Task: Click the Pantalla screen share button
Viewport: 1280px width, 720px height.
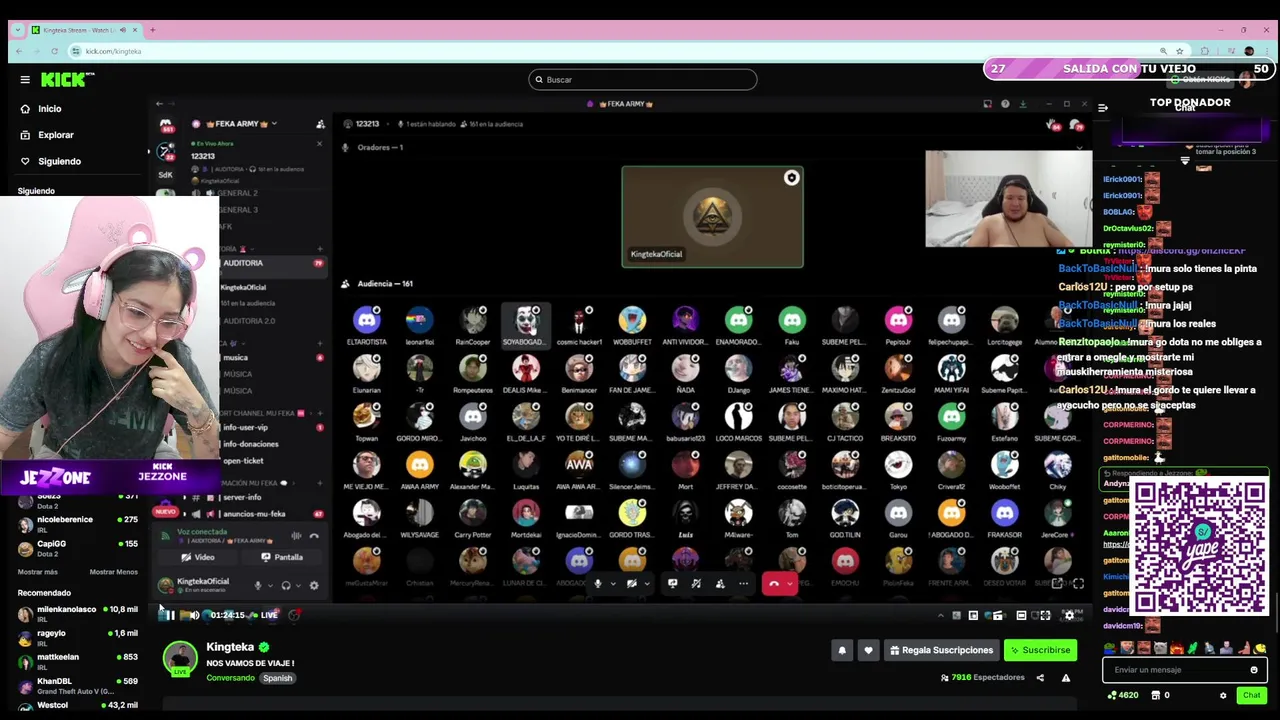Action: point(282,557)
